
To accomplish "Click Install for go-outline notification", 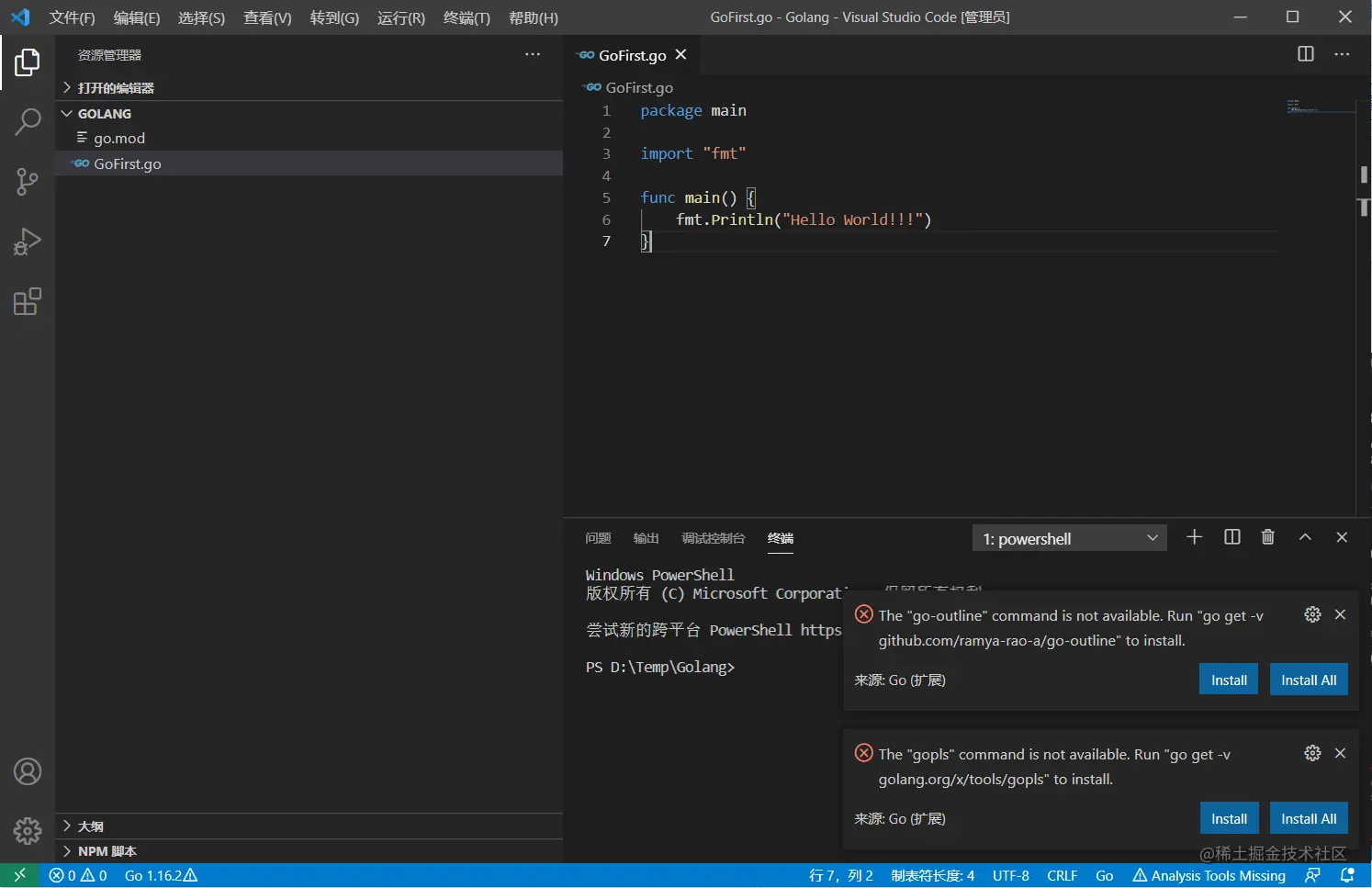I will [x=1228, y=680].
